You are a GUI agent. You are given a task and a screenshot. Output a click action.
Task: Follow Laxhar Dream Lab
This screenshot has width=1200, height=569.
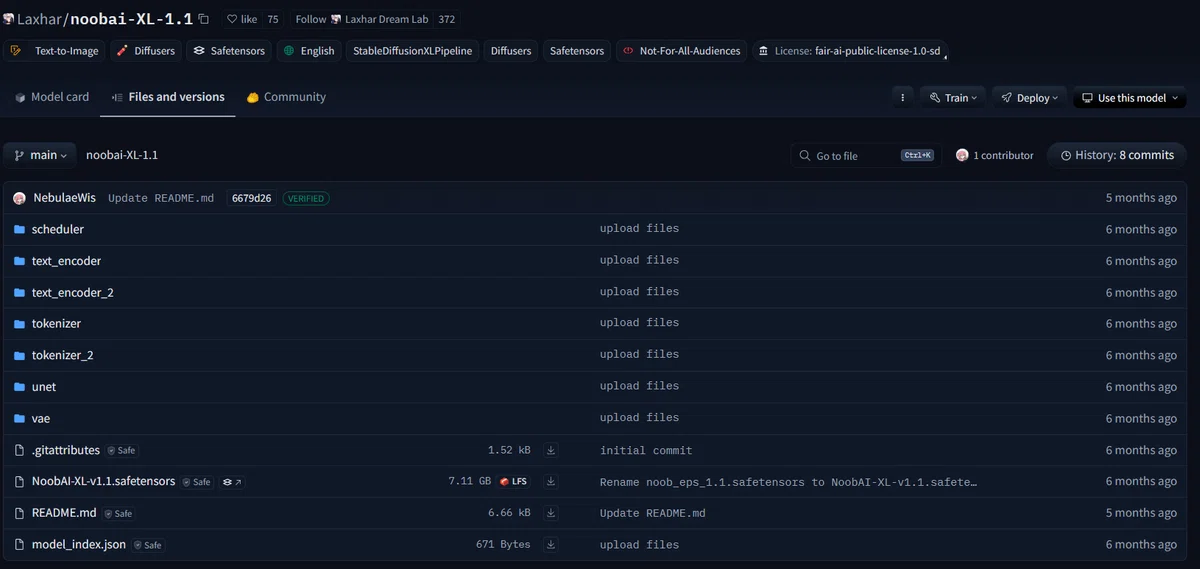(x=362, y=19)
